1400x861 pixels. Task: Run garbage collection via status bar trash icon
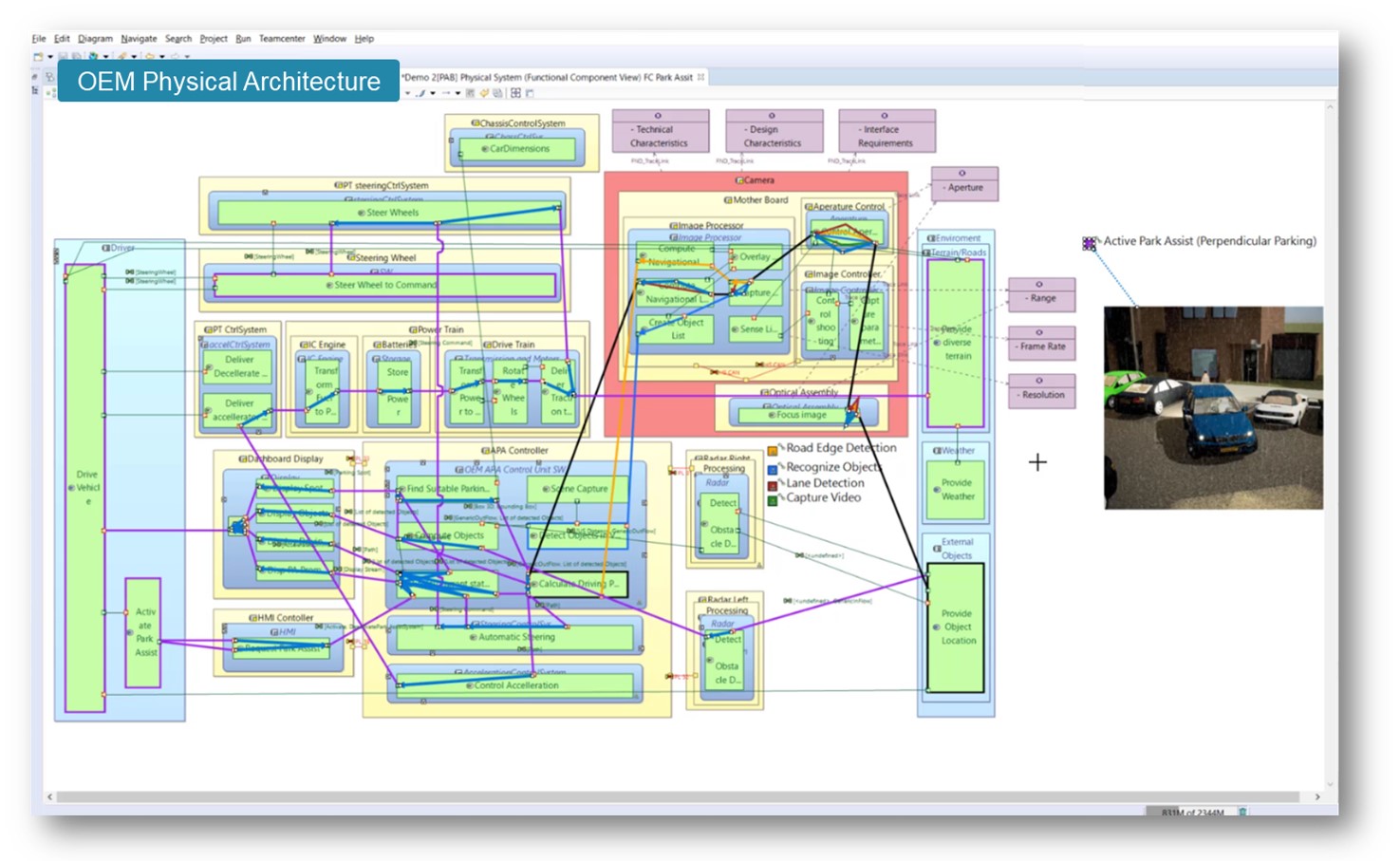point(1242,813)
